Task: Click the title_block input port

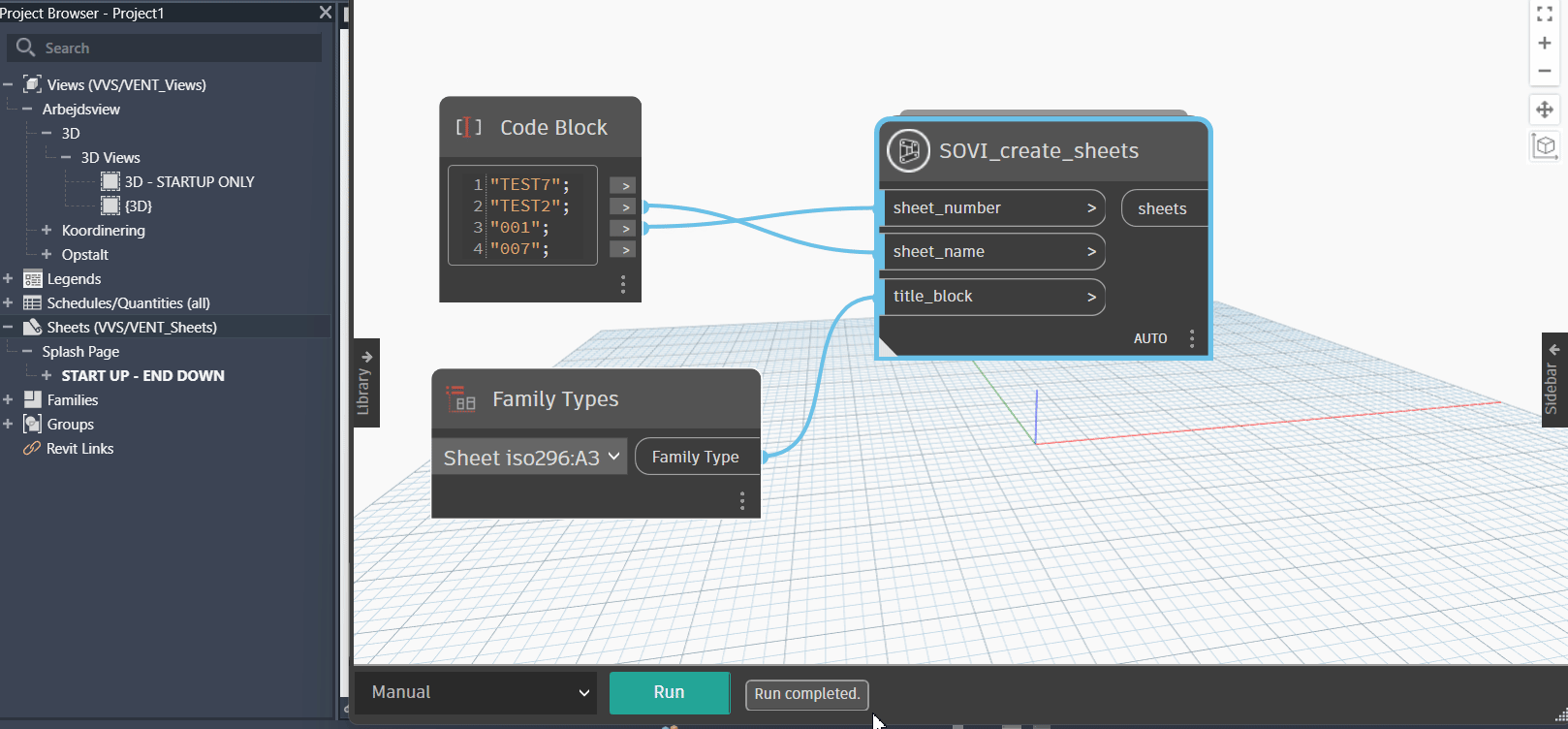Action: [x=993, y=297]
